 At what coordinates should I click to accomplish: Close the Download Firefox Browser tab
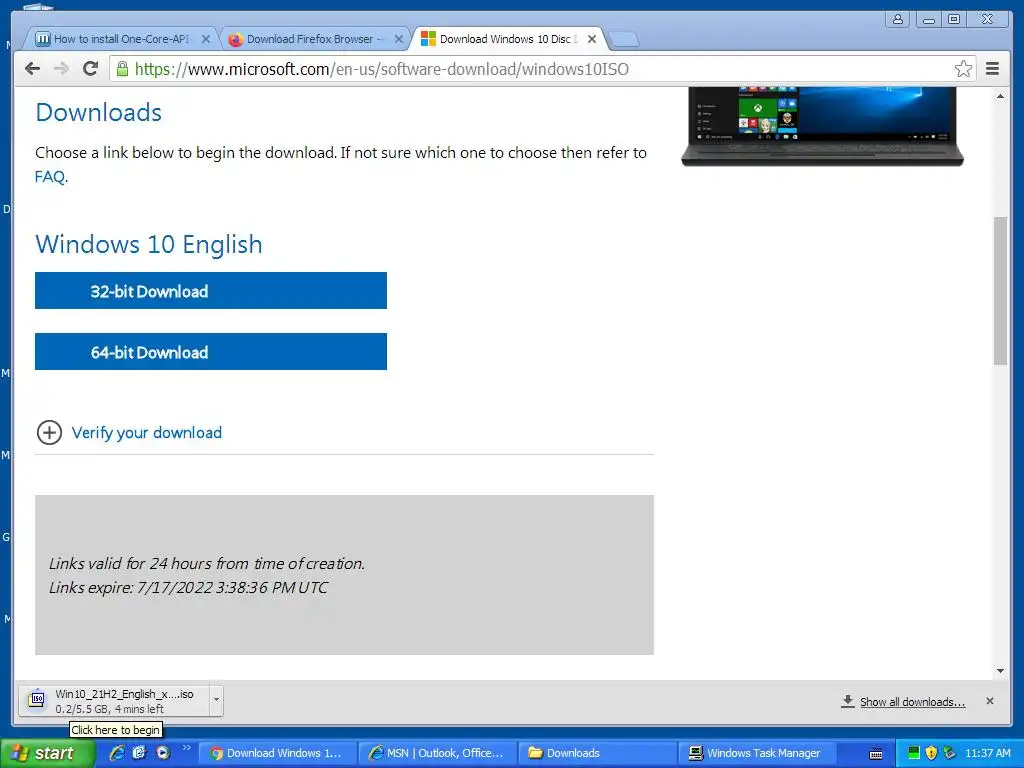(398, 39)
